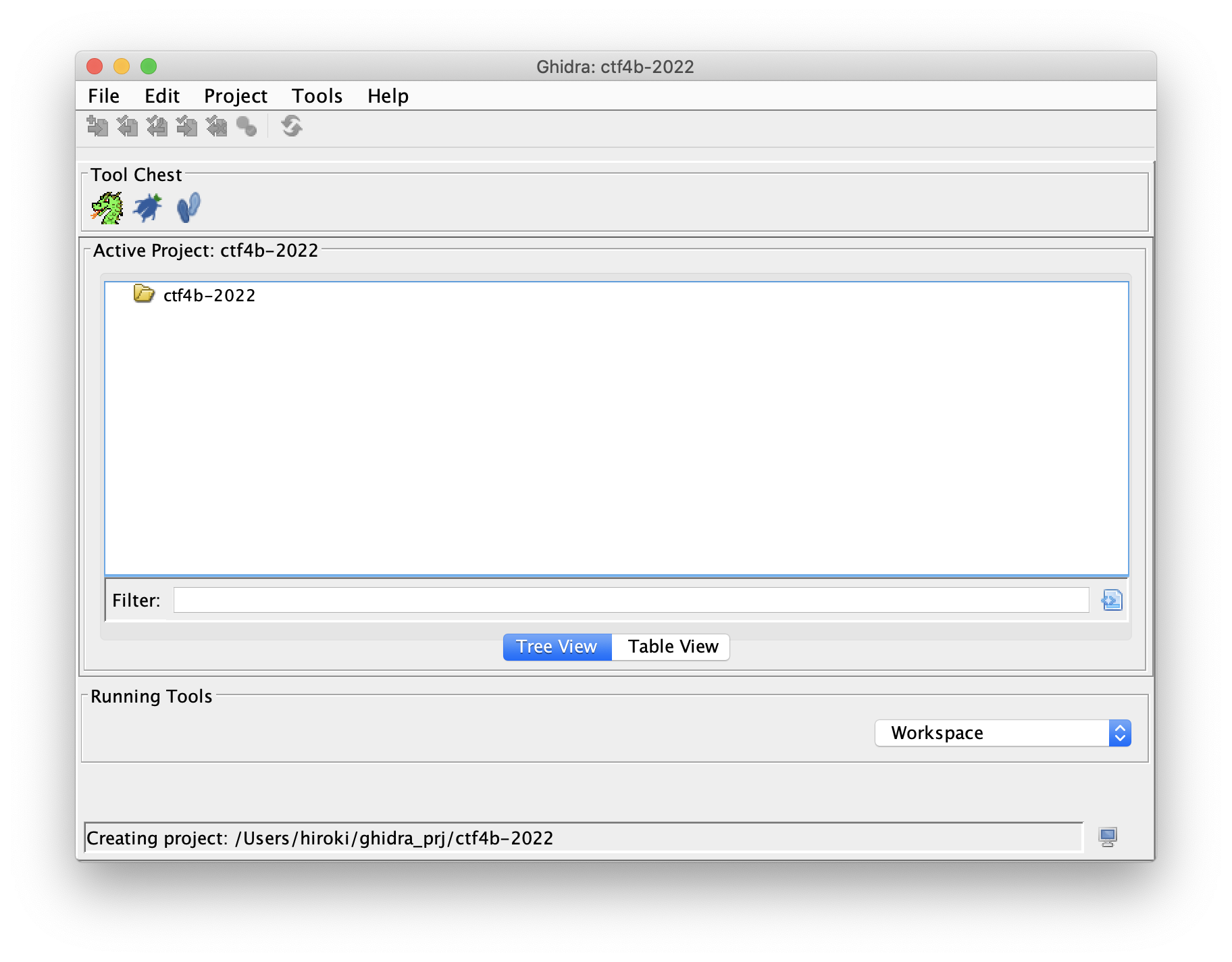The image size is (1232, 962).
Task: Switch to Tree View
Action: point(557,647)
